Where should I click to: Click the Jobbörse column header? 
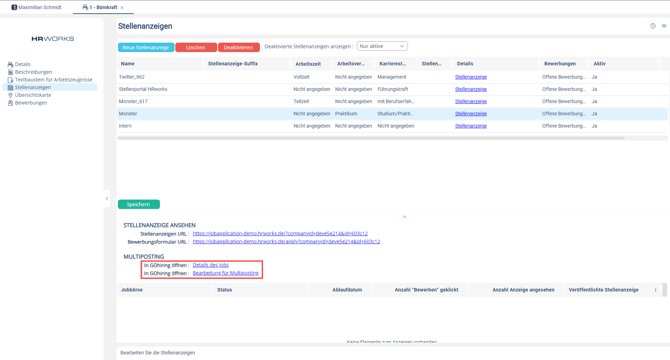point(132,290)
